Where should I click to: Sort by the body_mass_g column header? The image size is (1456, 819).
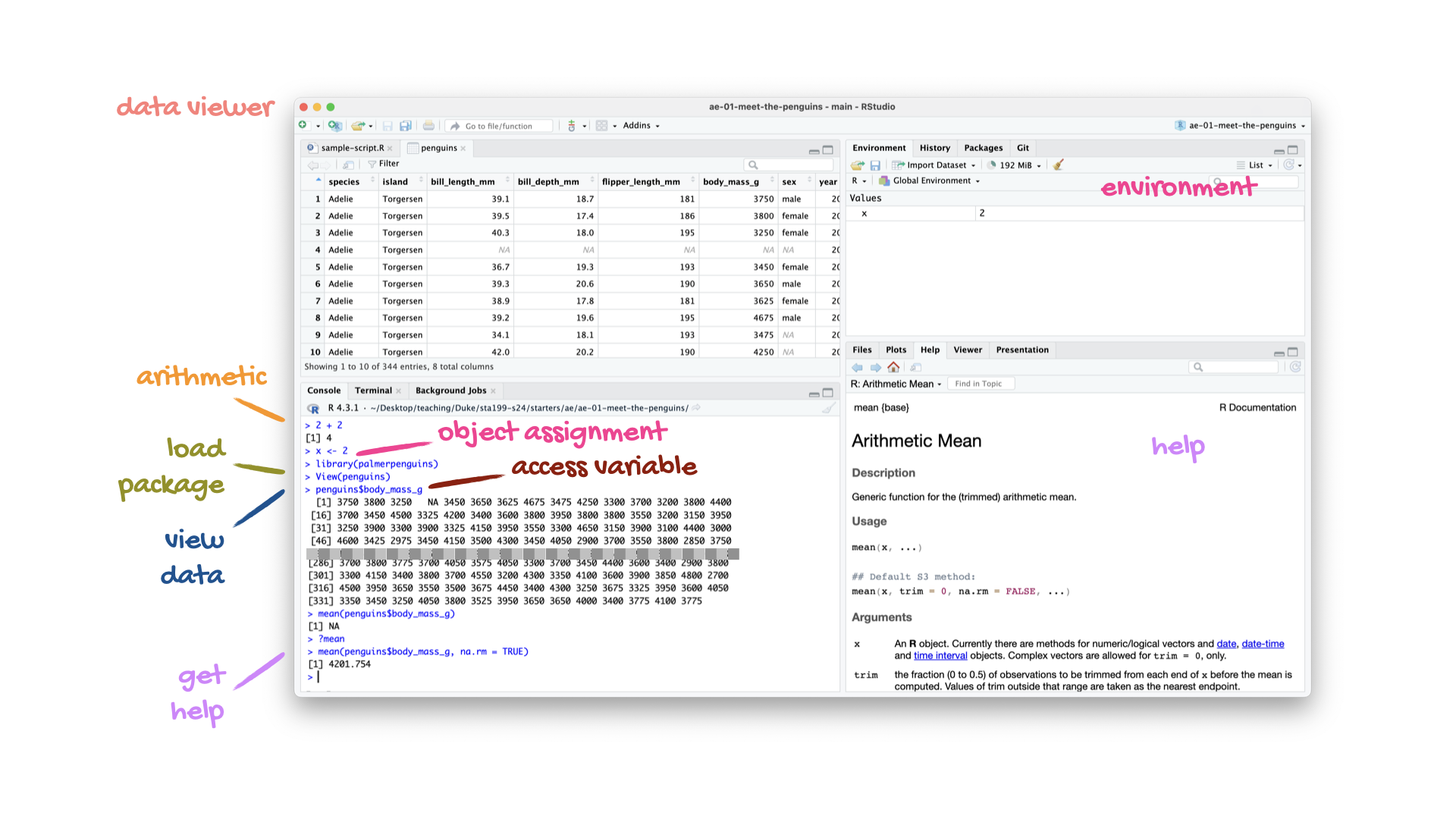(730, 182)
